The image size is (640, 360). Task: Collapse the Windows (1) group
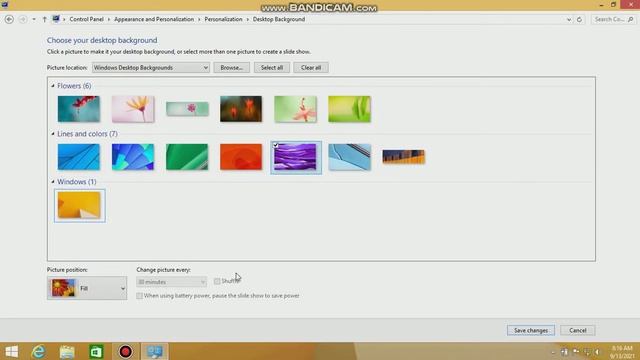[x=53, y=182]
